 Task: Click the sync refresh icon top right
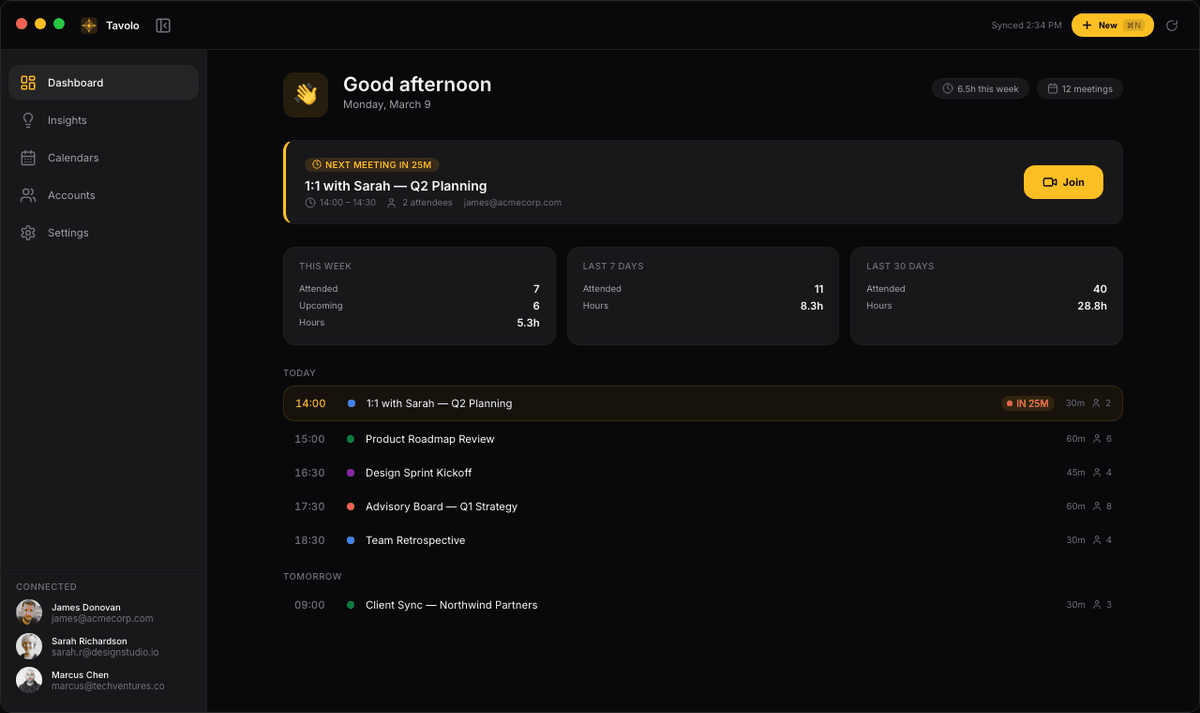click(1171, 25)
